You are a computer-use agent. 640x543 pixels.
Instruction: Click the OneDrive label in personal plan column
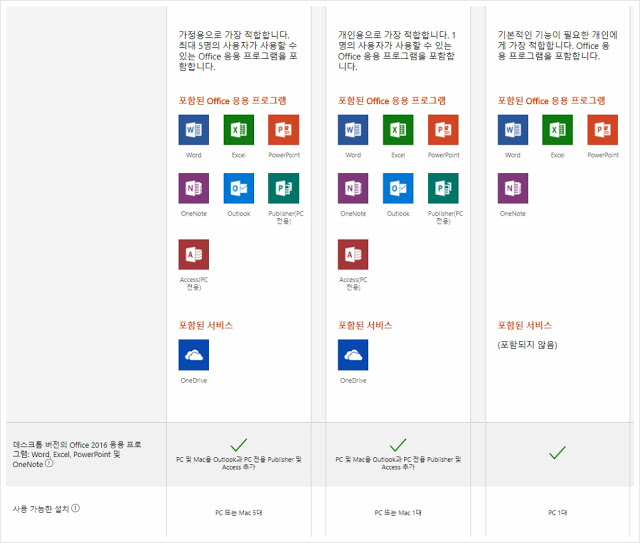pos(353,381)
